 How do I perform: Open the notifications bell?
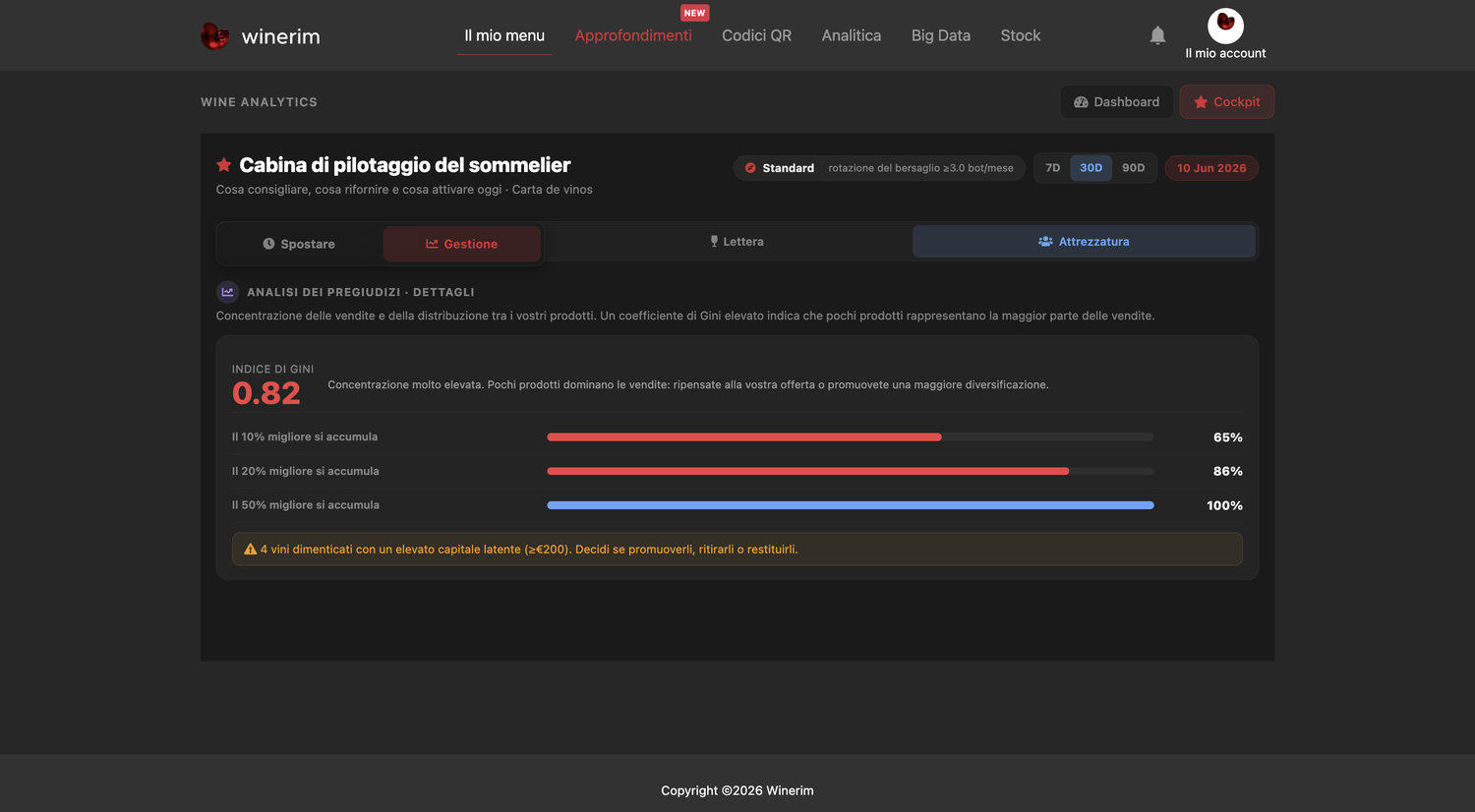[x=1157, y=35]
